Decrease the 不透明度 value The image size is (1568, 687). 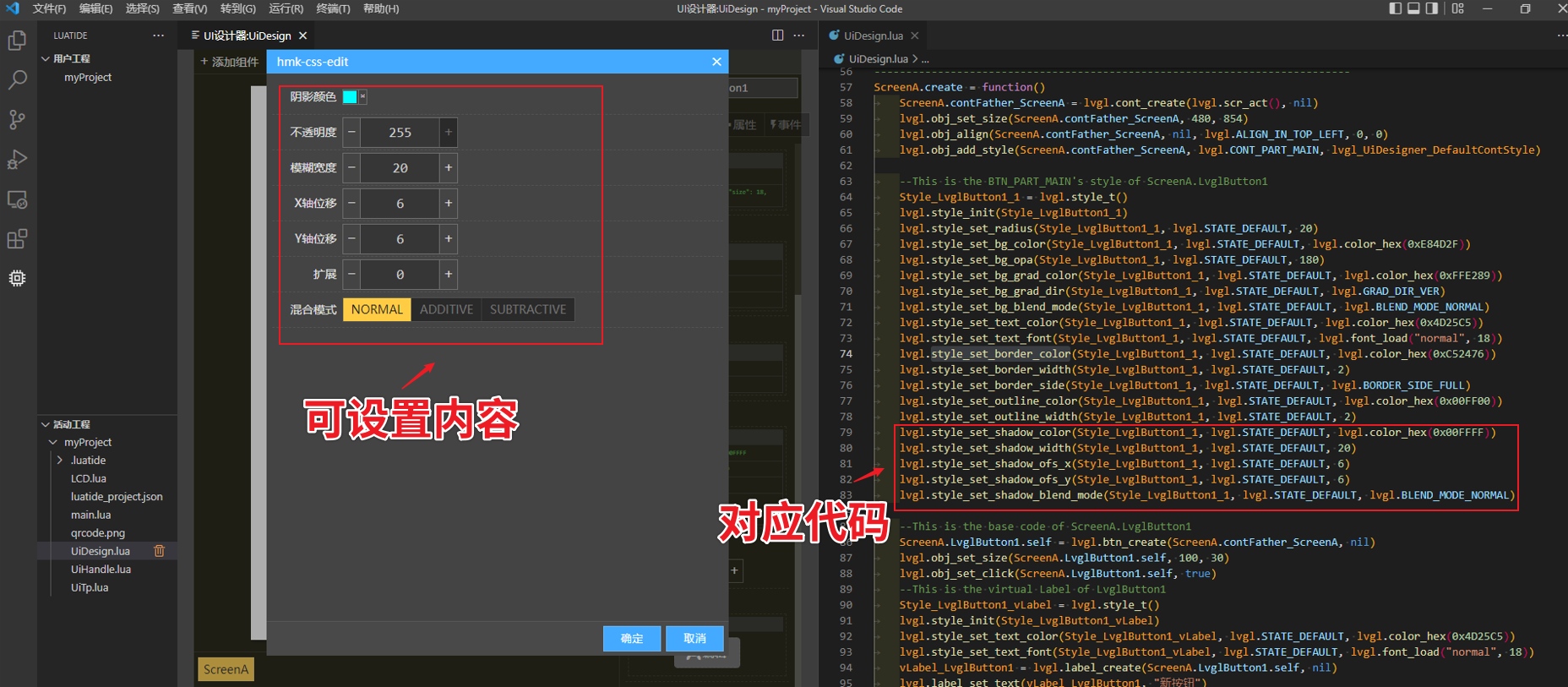coord(351,133)
